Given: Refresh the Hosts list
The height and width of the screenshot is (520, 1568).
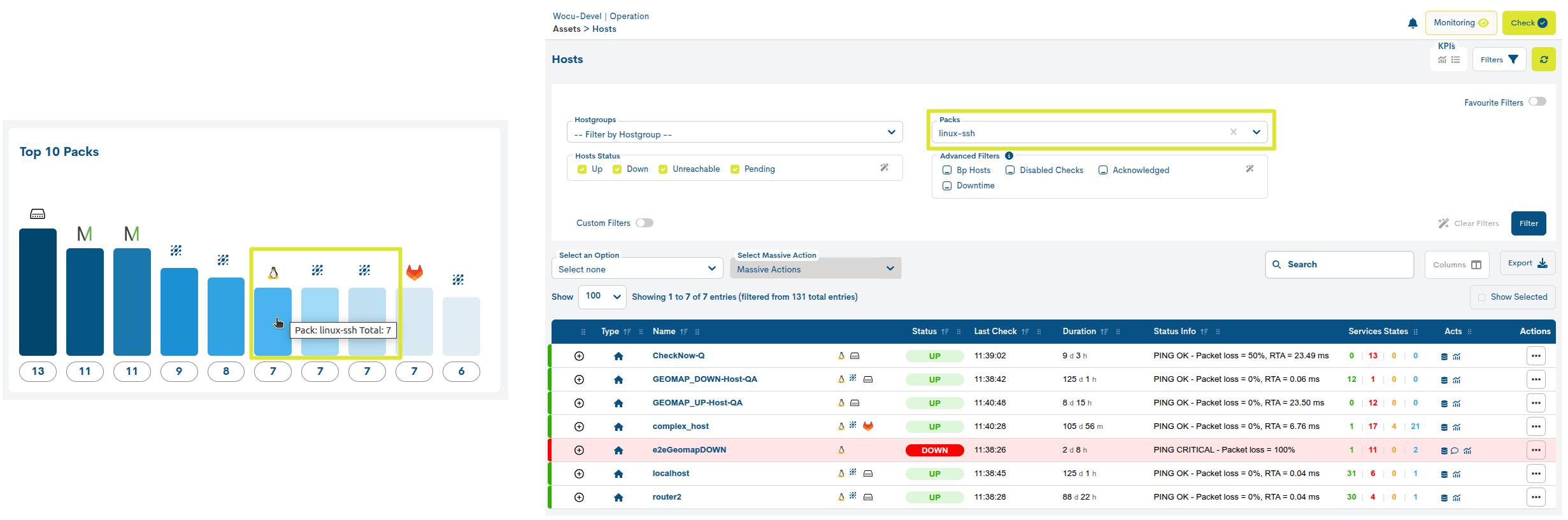Looking at the screenshot, I should [x=1543, y=59].
